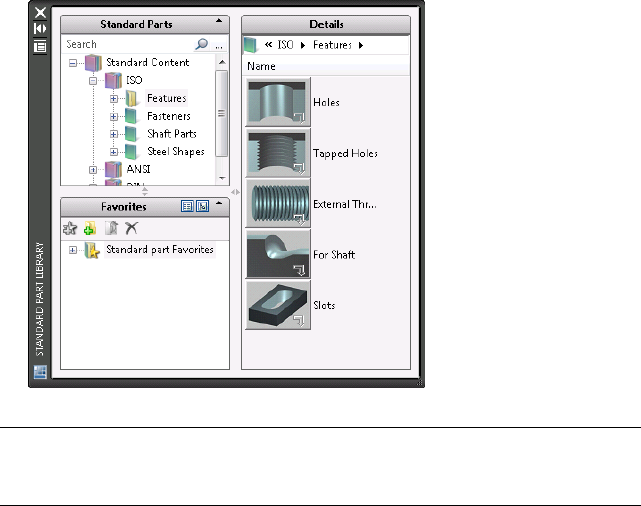Image resolution: width=641 pixels, height=506 pixels.
Task: Click the delete favorite X icon
Action: 131,228
